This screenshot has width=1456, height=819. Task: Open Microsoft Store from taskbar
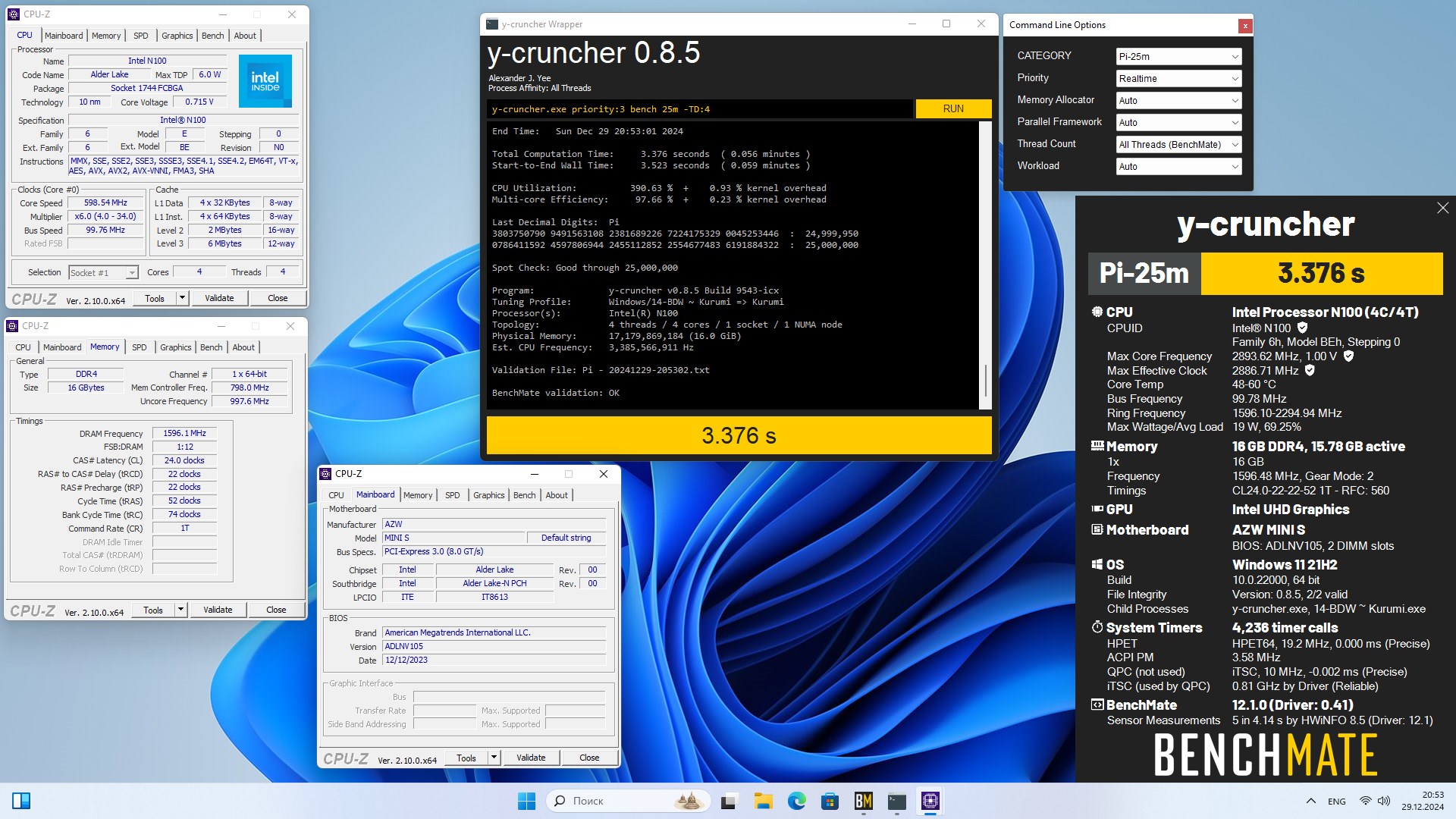click(x=830, y=801)
